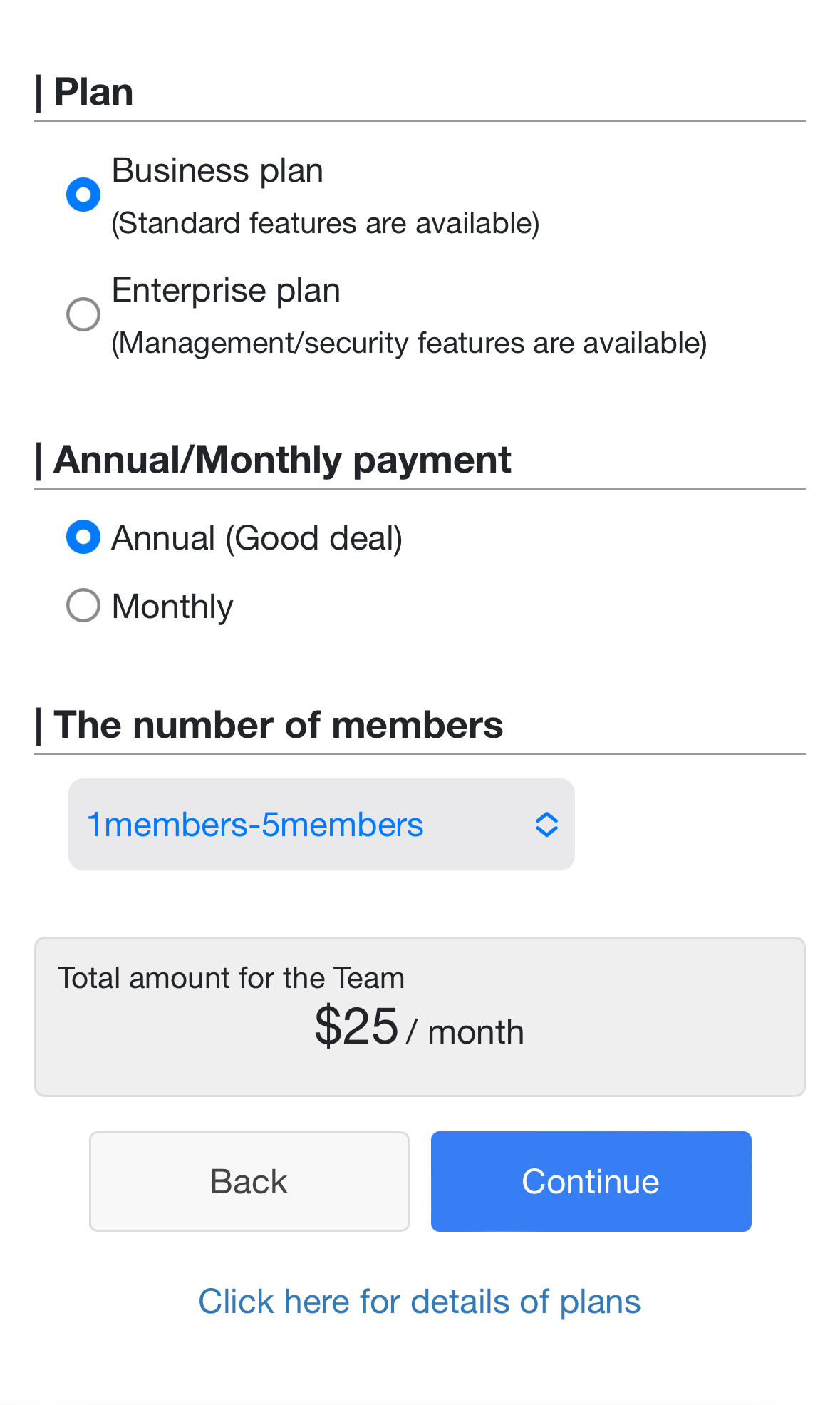This screenshot has height=1405, width=840.
Task: Select the Business plan radio button
Action: pyautogui.click(x=83, y=193)
